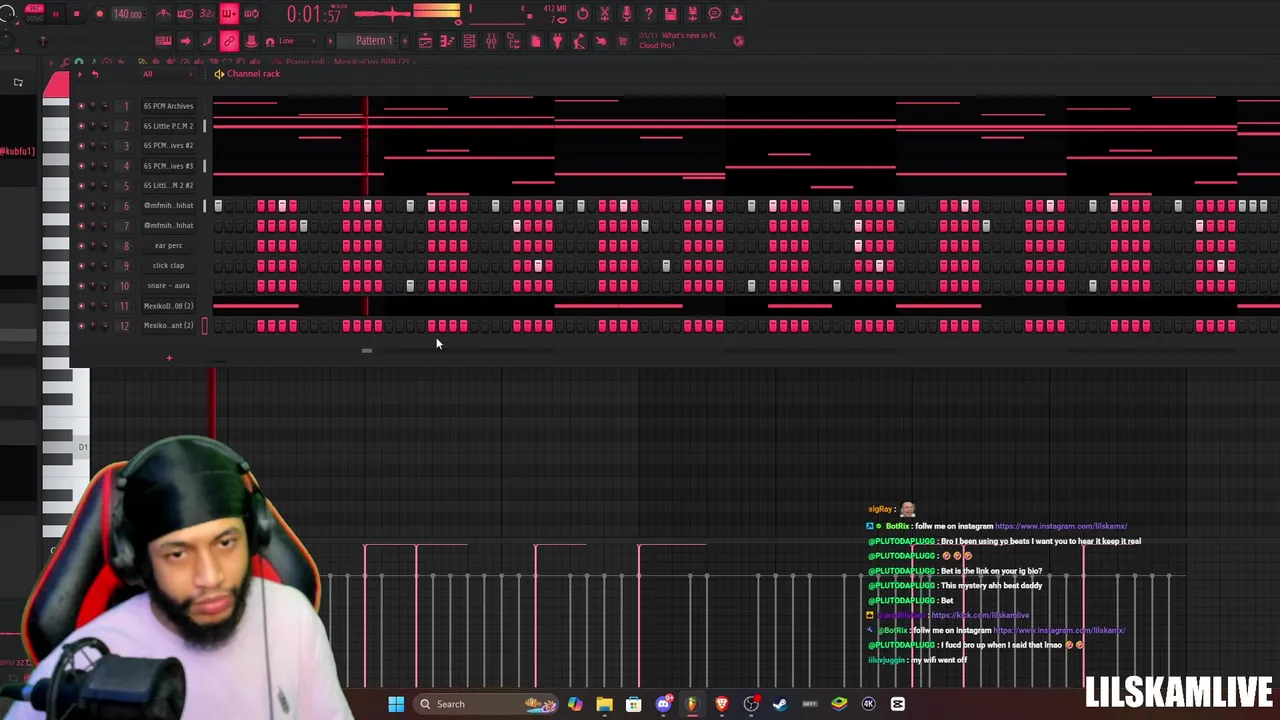Stop playback with the stop button
The height and width of the screenshot is (720, 1280).
[76, 14]
